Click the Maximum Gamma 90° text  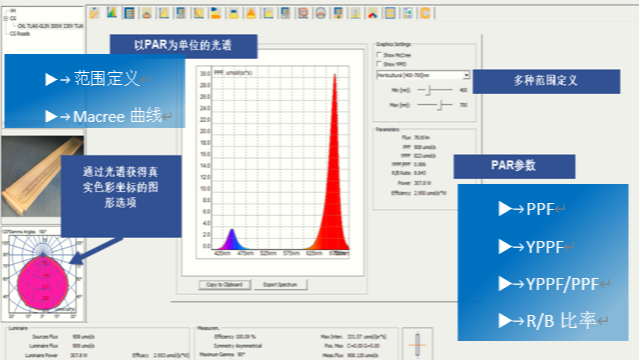[x=222, y=355]
